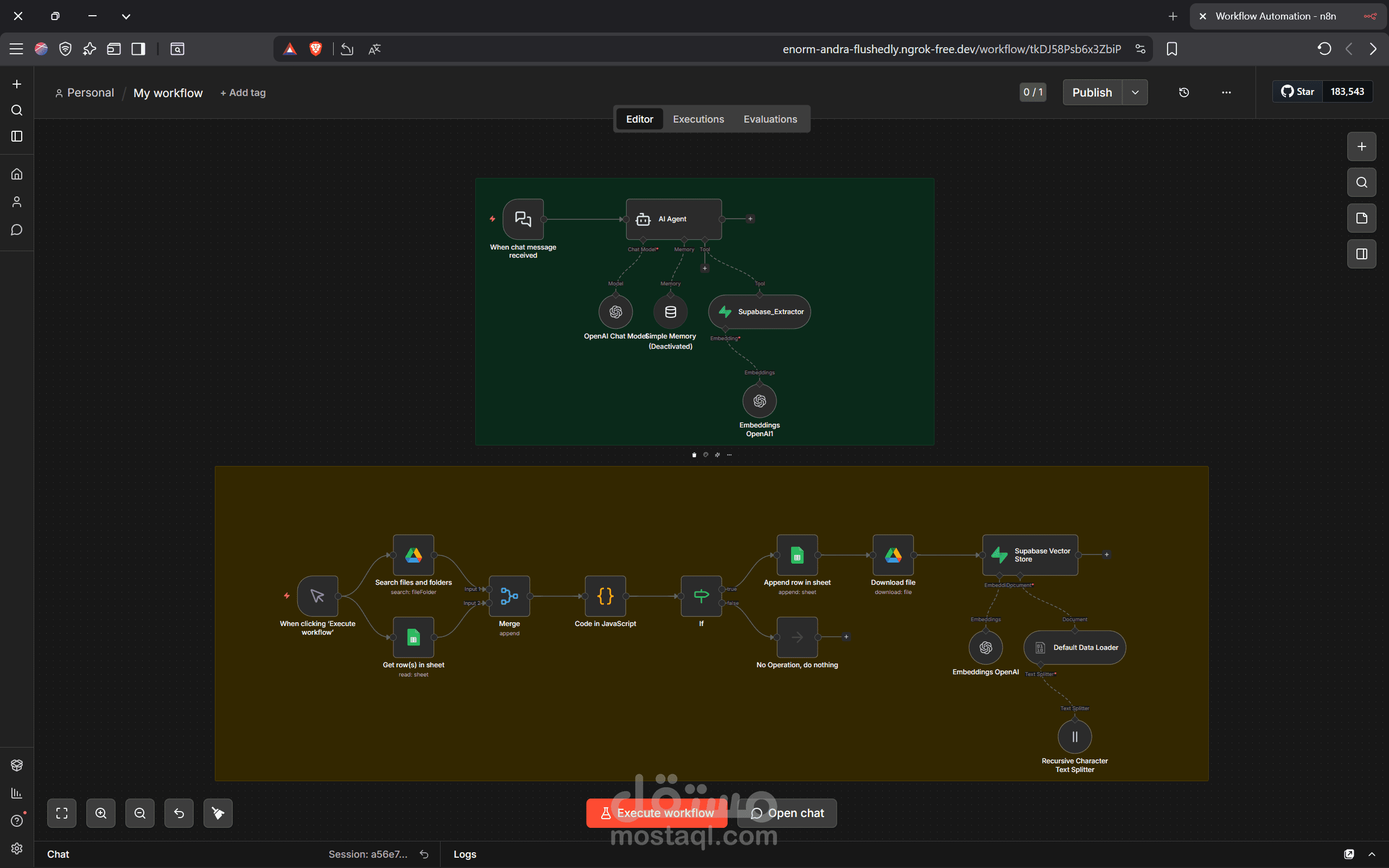Select the If condition node
Viewport: 1389px width, 868px height.
(x=701, y=596)
